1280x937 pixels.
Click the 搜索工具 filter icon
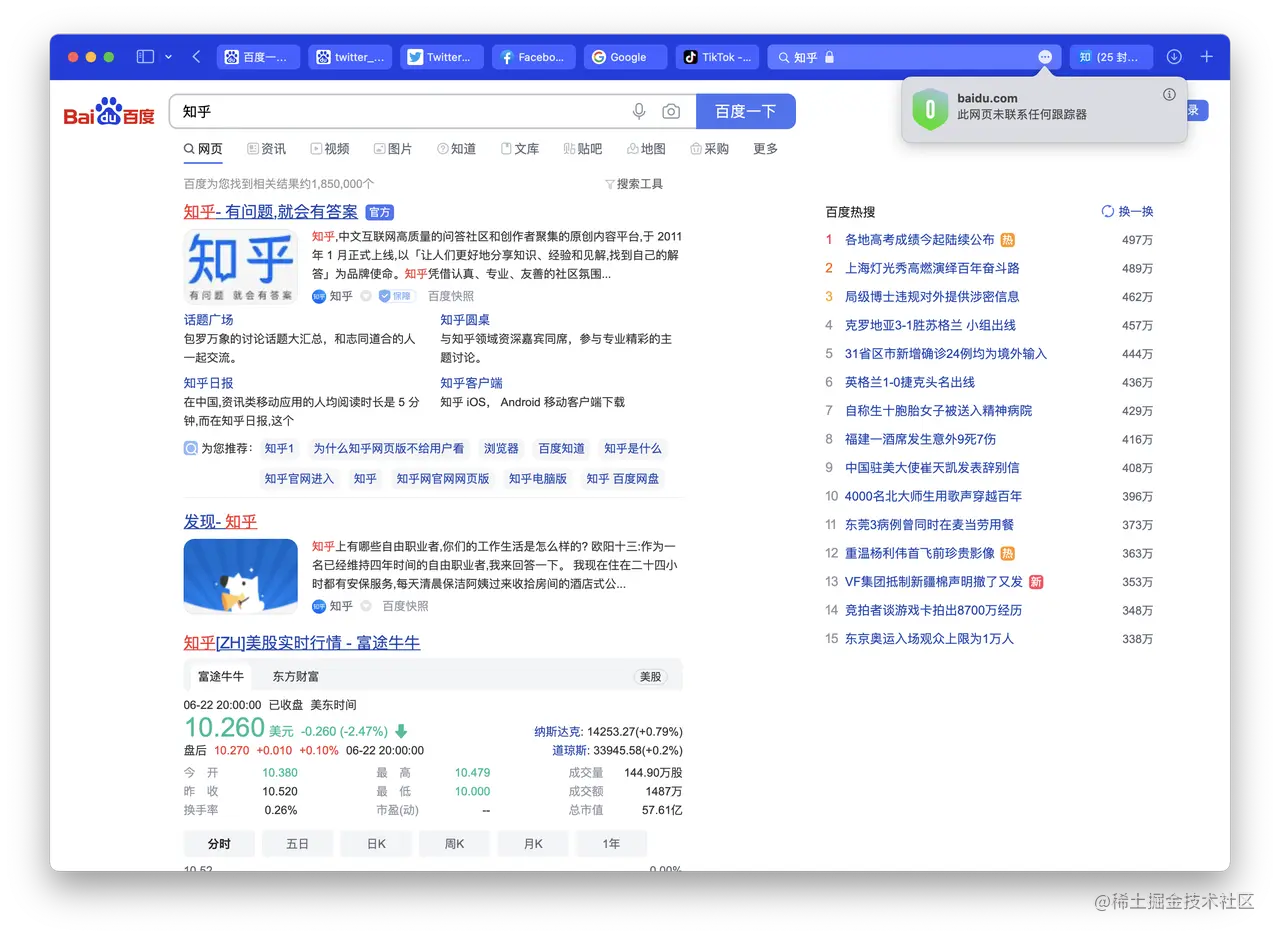(x=610, y=184)
